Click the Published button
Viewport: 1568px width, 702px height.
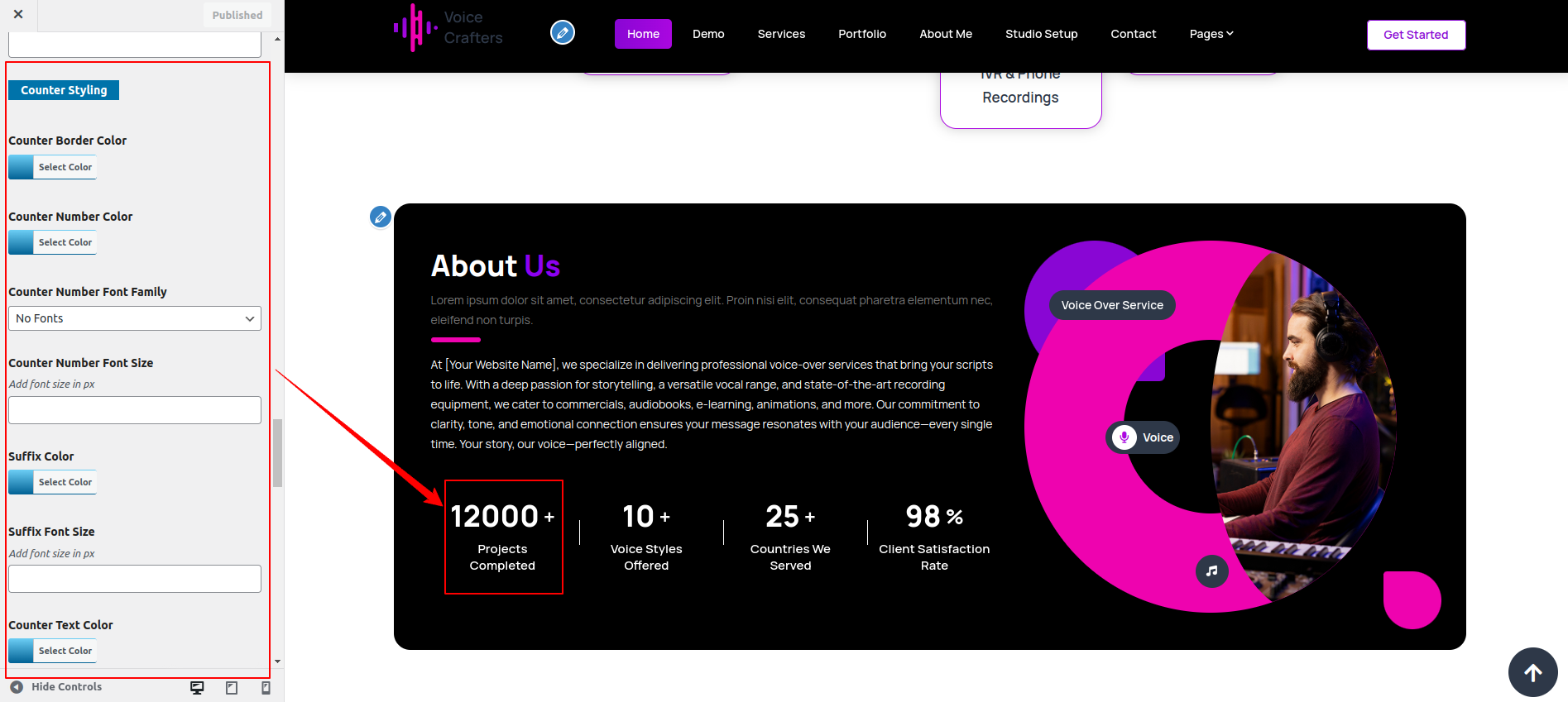tap(237, 15)
